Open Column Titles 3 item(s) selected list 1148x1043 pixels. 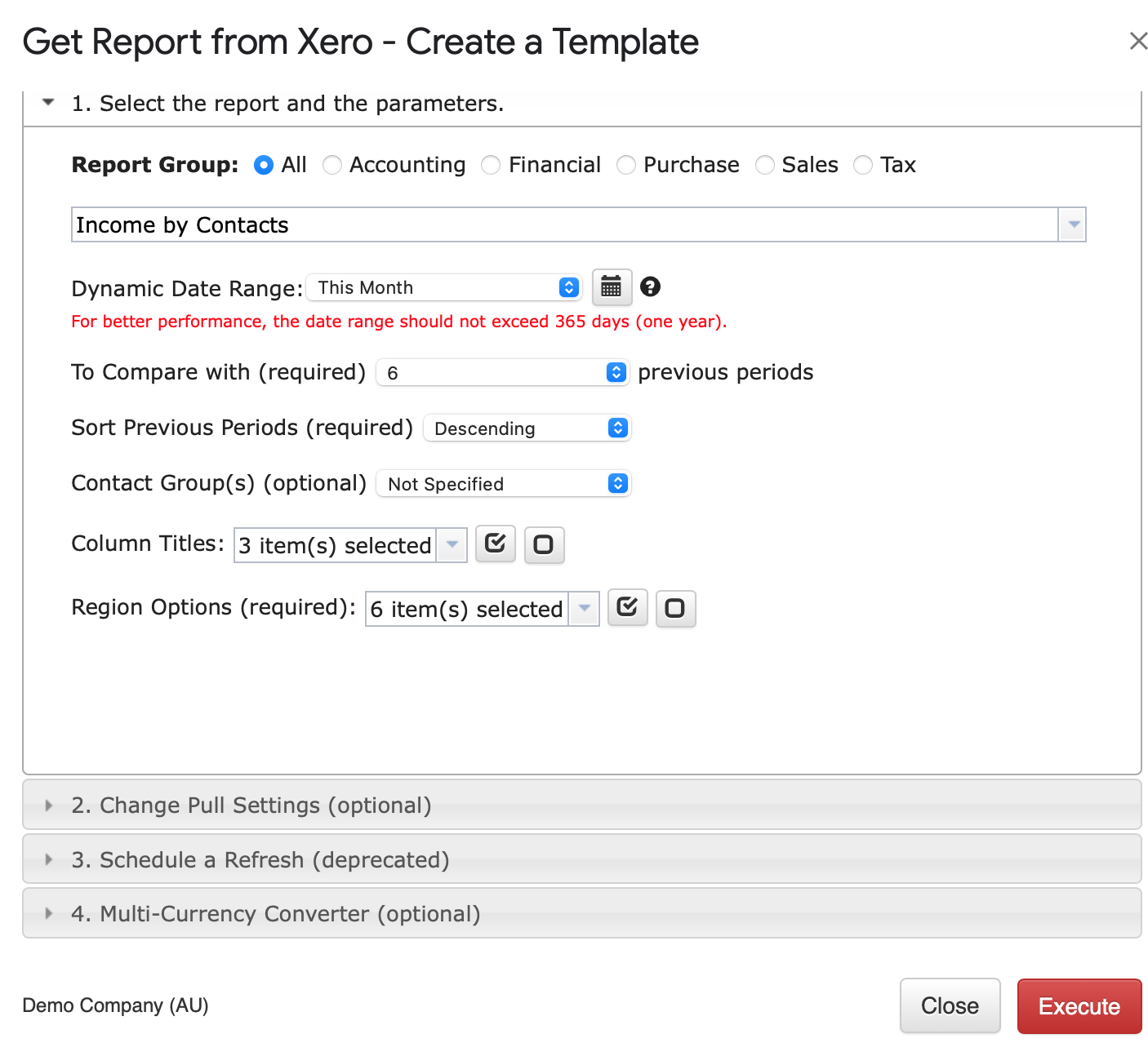pyautogui.click(x=350, y=545)
